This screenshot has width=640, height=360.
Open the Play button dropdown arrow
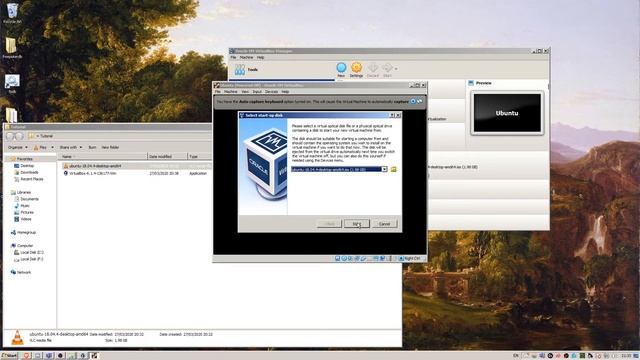[52, 147]
